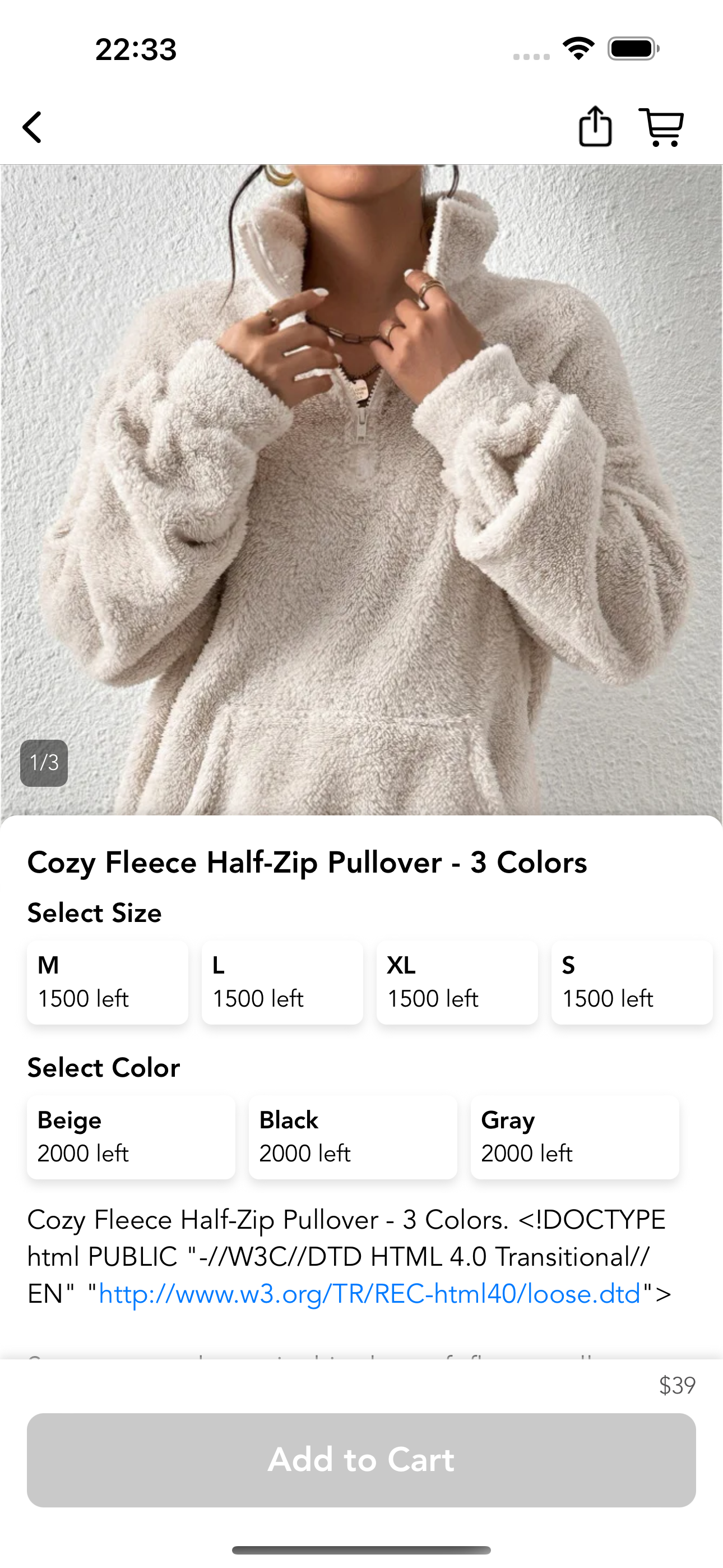Select size M option

[x=108, y=982]
